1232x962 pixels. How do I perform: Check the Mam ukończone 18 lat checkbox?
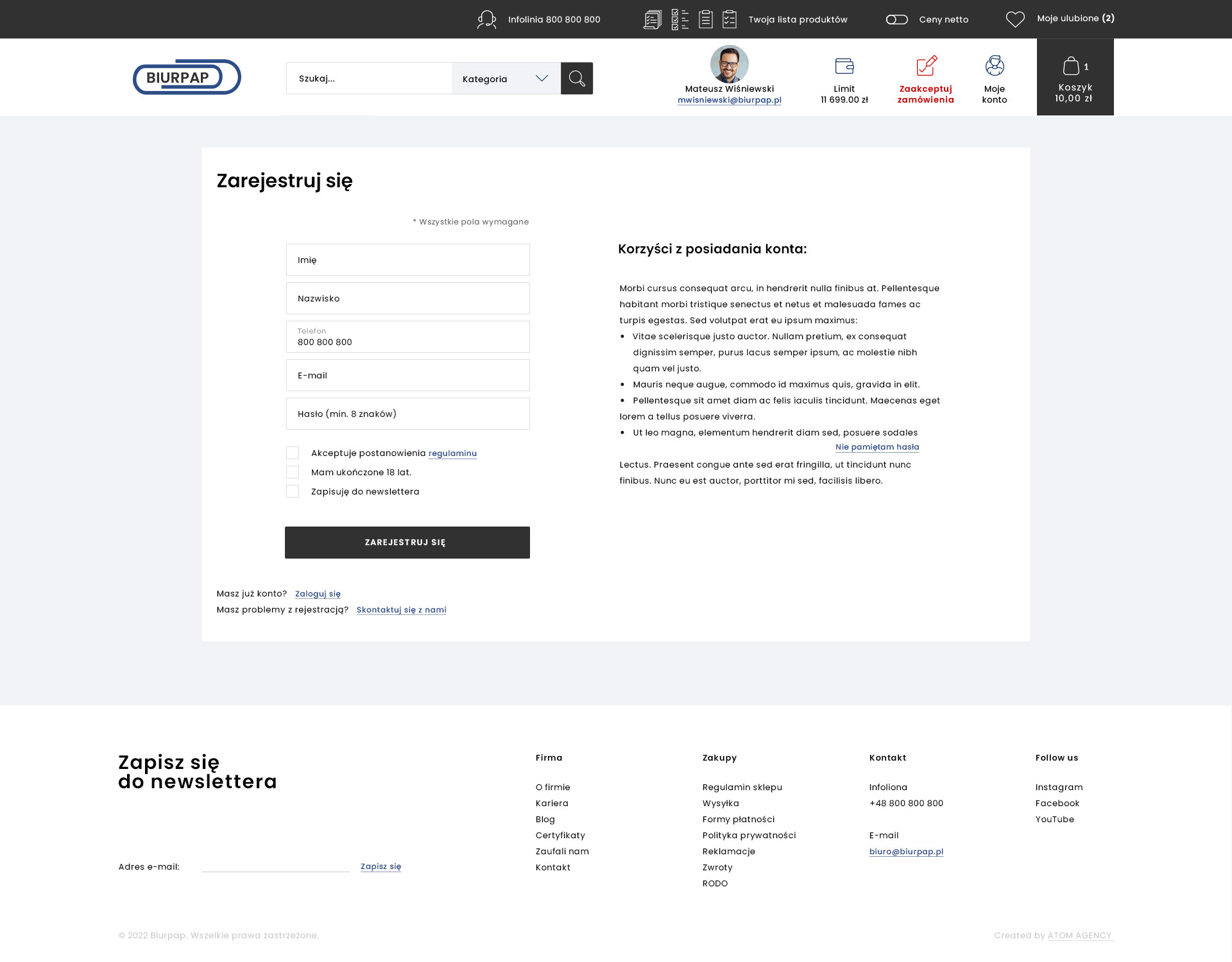point(293,472)
